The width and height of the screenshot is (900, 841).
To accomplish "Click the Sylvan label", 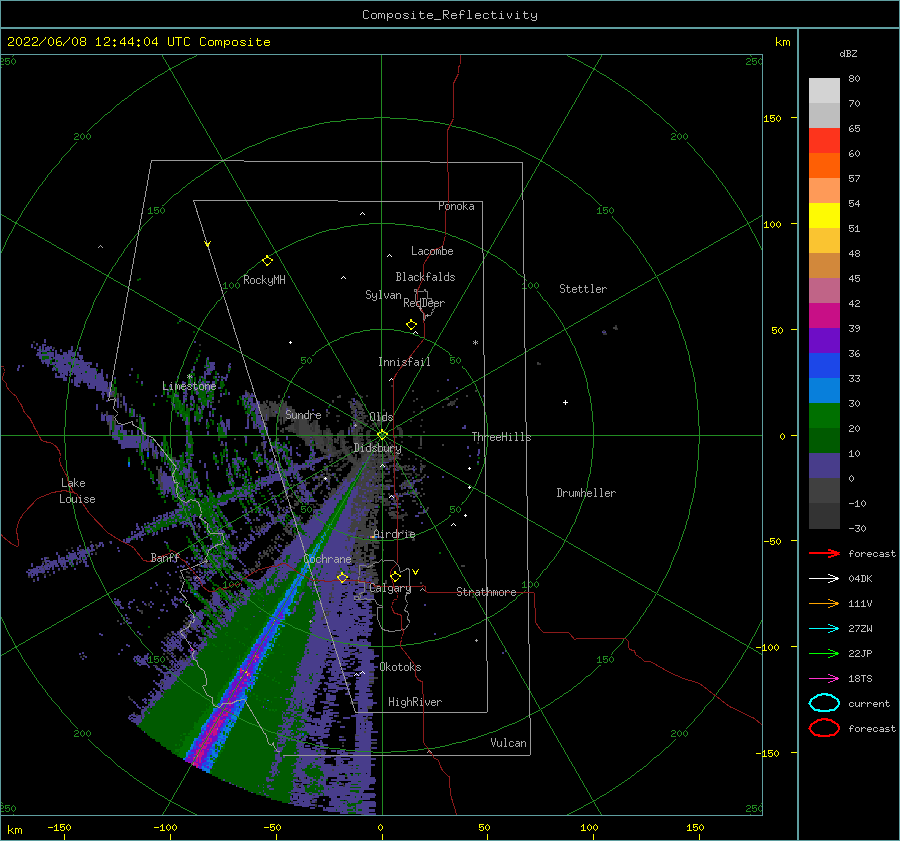I will point(383,295).
